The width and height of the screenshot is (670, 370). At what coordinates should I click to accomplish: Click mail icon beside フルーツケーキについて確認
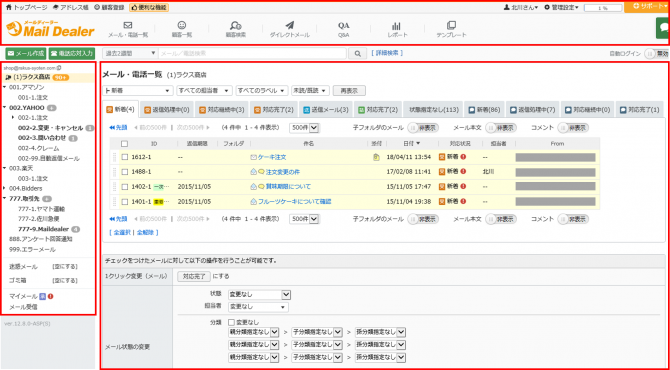[253, 201]
